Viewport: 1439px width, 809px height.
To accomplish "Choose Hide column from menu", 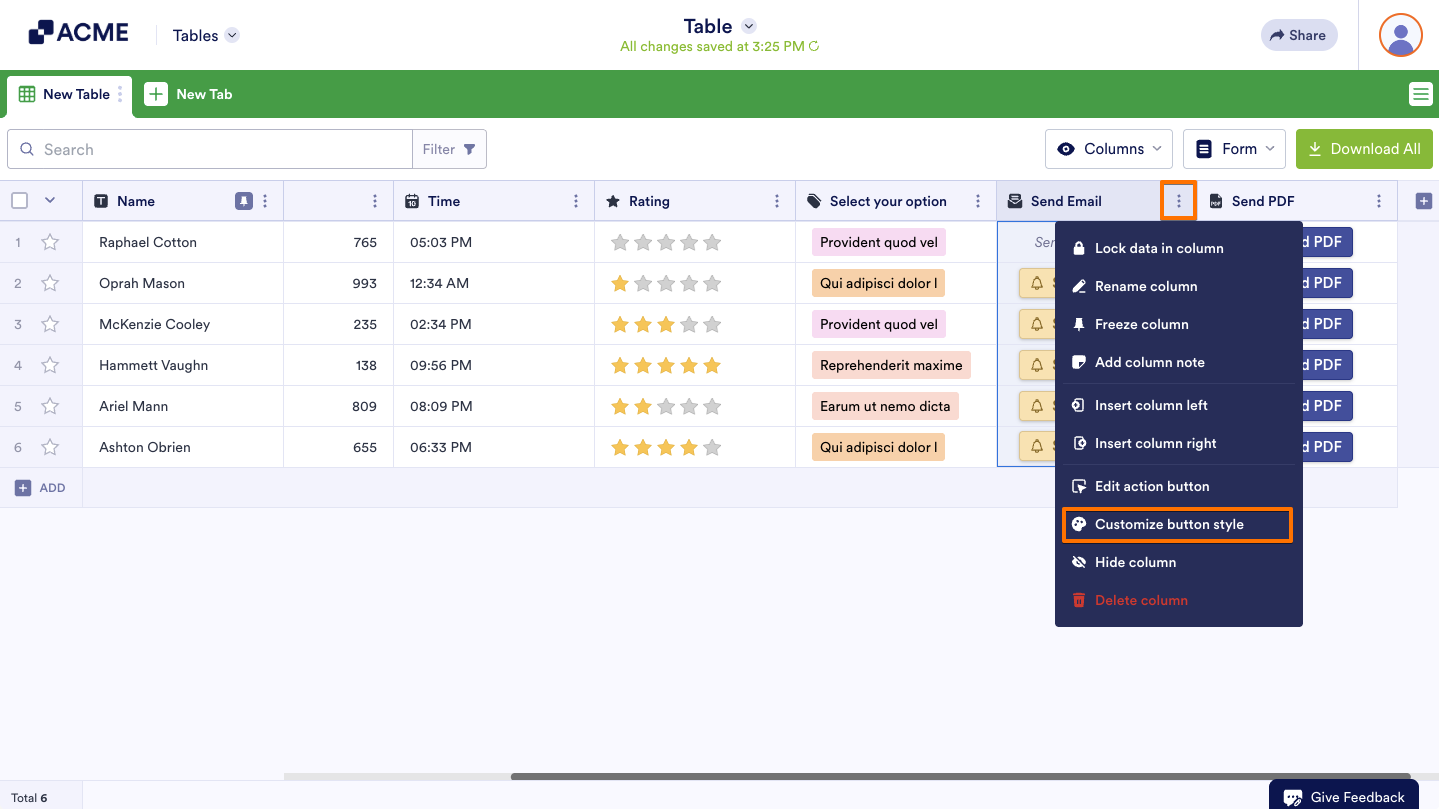I will click(x=1178, y=562).
